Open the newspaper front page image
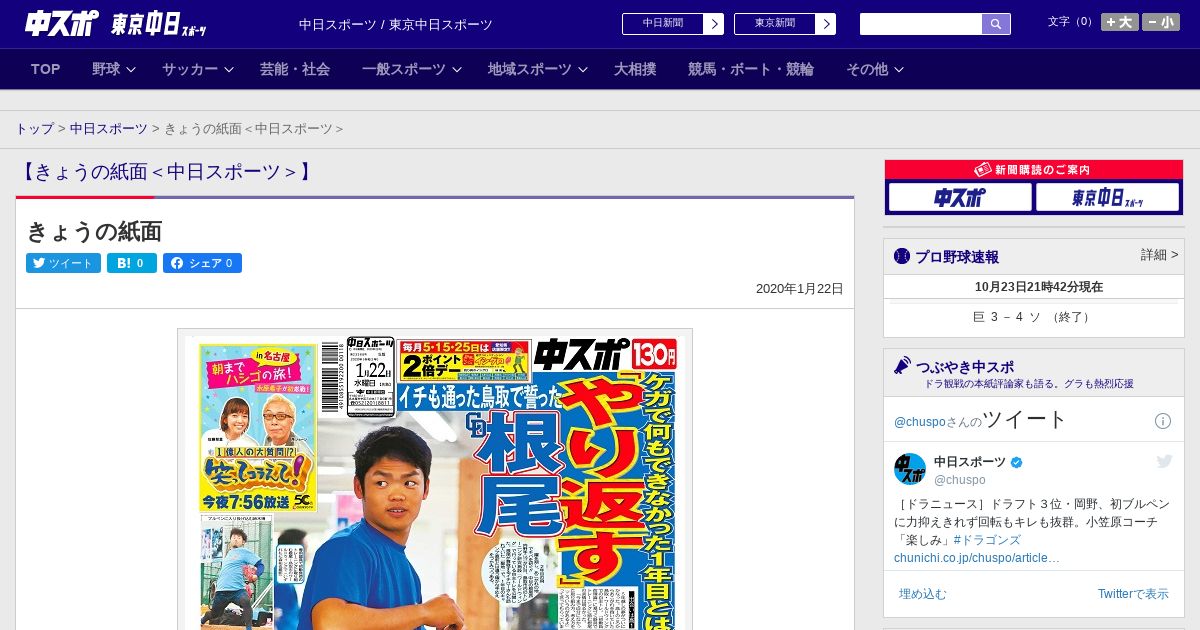The image size is (1200, 630). coord(435,480)
